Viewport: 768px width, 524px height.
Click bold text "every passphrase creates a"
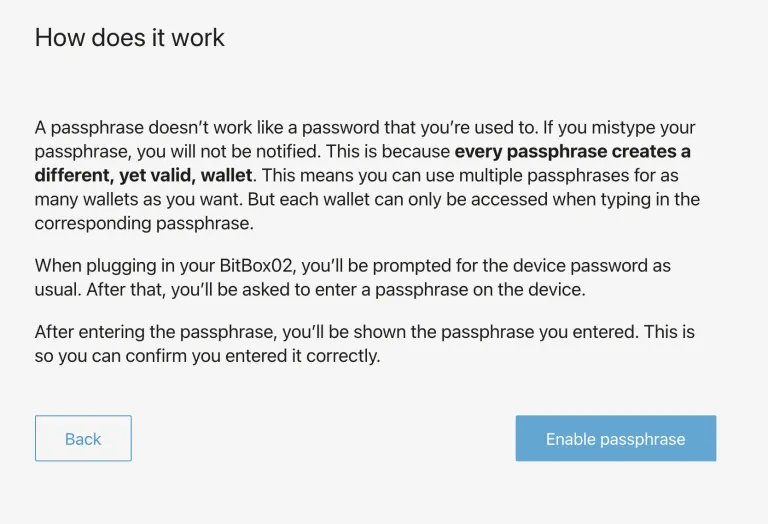pos(572,152)
